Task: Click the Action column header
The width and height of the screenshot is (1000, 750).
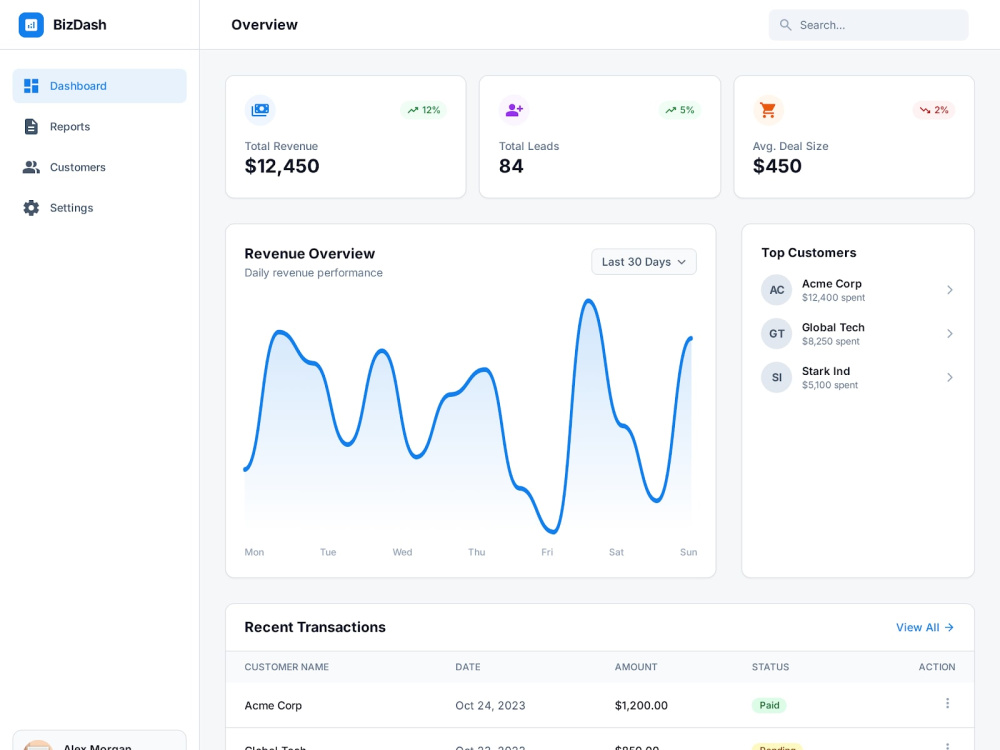Action: click(x=937, y=667)
